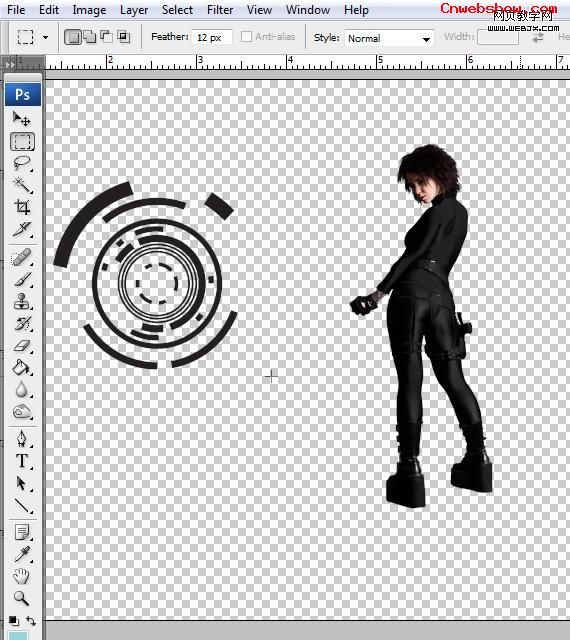The height and width of the screenshot is (640, 570).
Task: Click the Photoshop Ps logo
Action: point(23,94)
